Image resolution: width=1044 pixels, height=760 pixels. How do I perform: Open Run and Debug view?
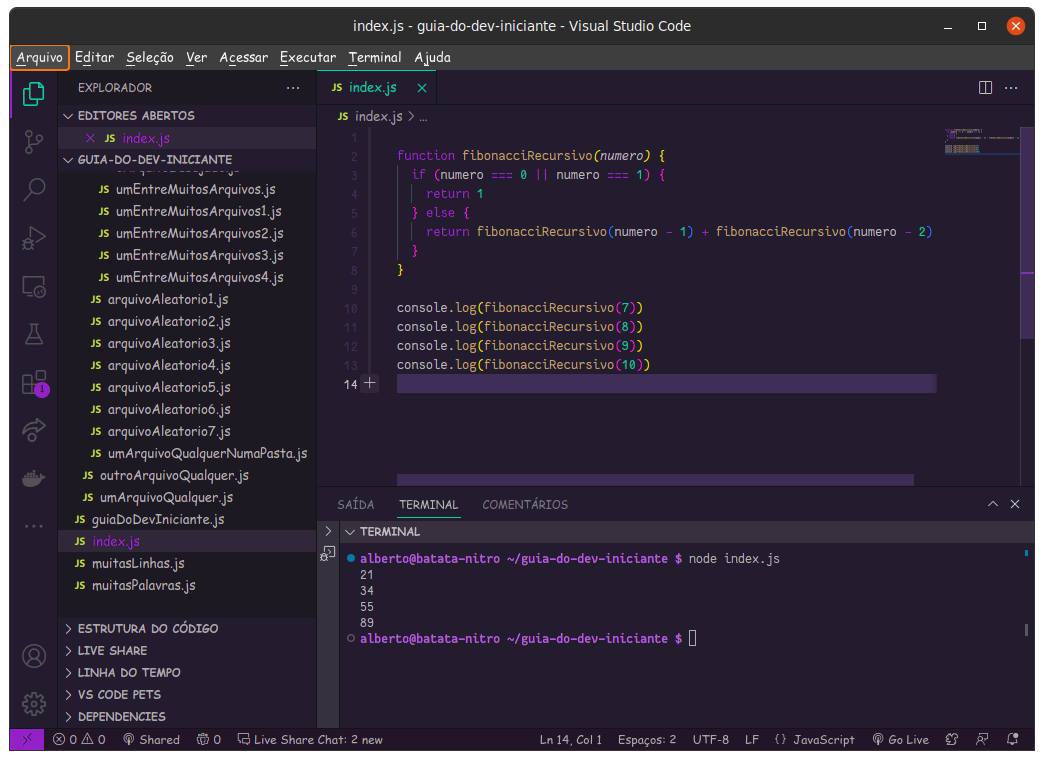tap(34, 238)
